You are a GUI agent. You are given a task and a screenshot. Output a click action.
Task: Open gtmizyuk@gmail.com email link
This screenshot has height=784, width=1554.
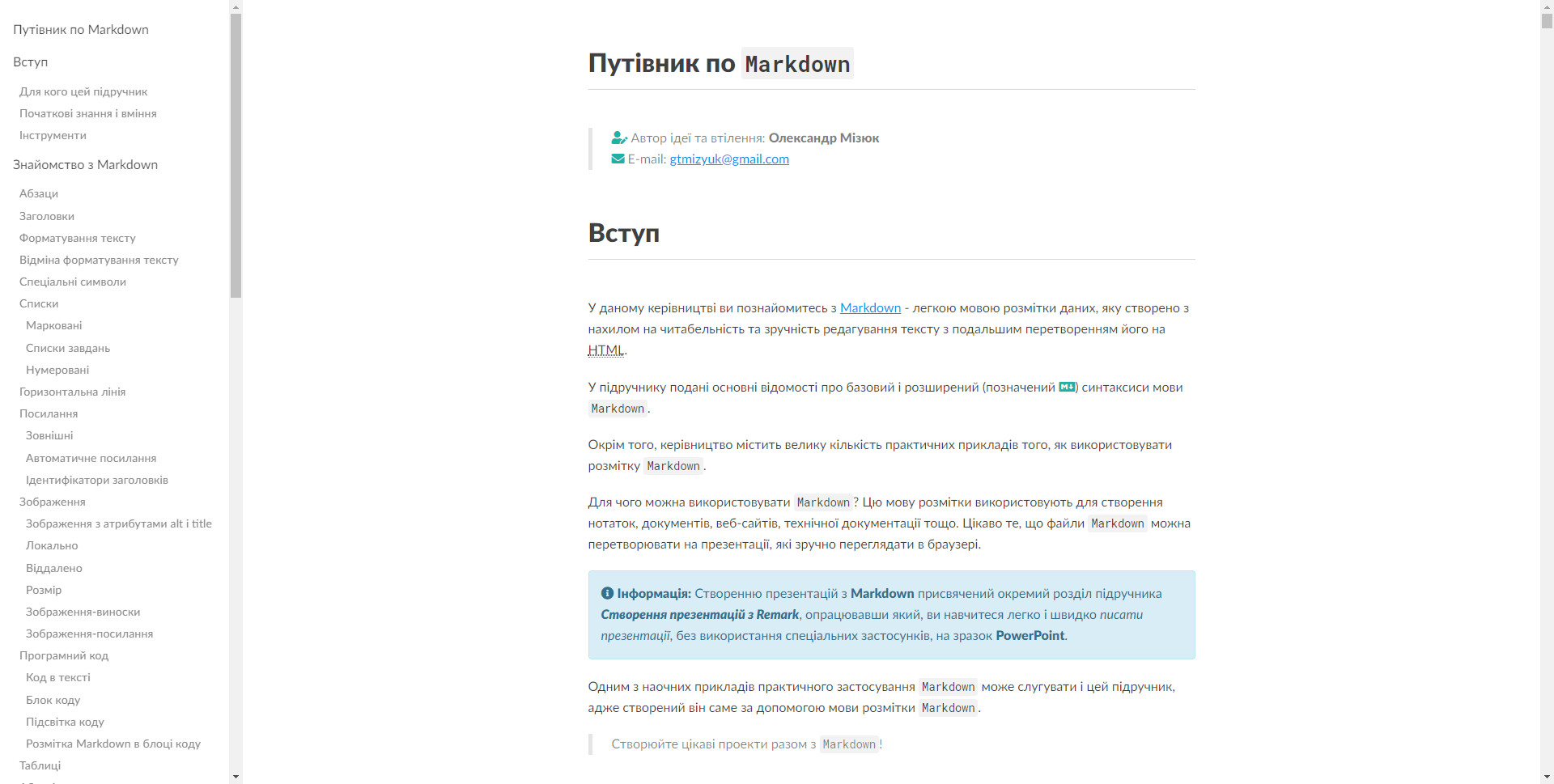(x=729, y=159)
